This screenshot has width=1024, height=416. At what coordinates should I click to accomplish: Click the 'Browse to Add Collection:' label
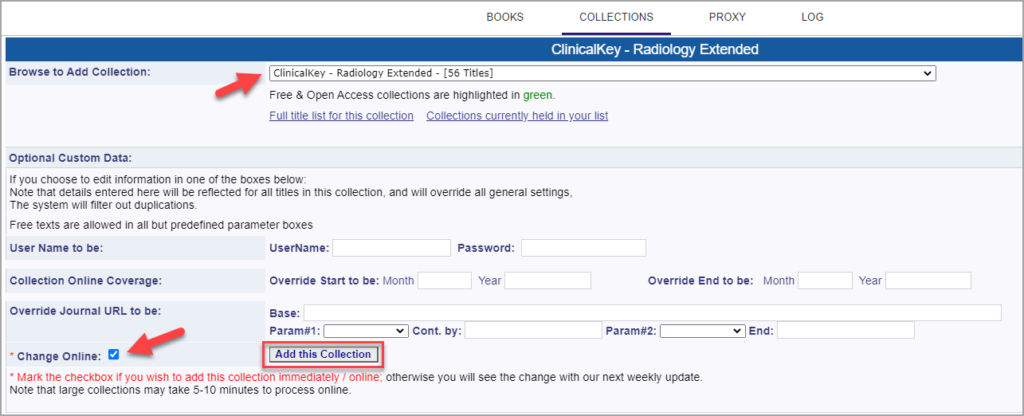click(x=80, y=72)
